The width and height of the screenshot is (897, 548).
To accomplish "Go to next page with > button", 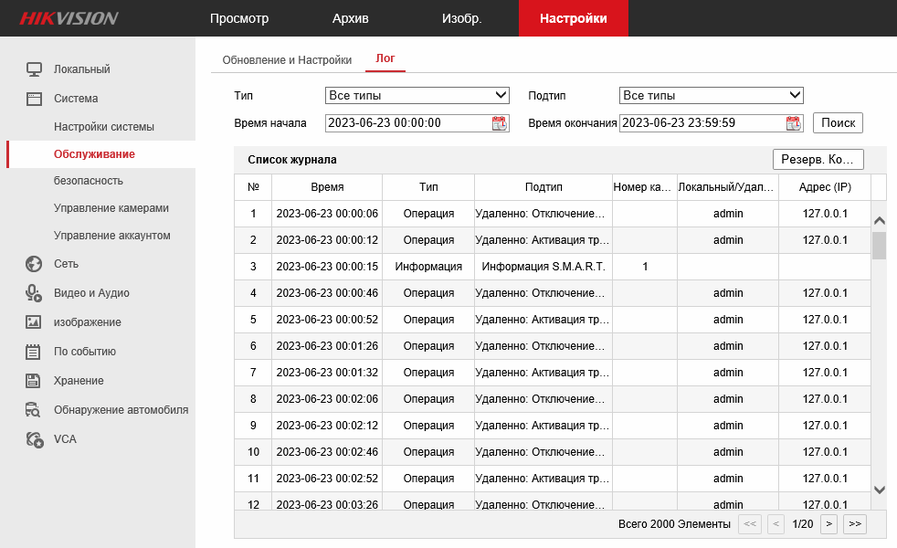I will click(829, 524).
